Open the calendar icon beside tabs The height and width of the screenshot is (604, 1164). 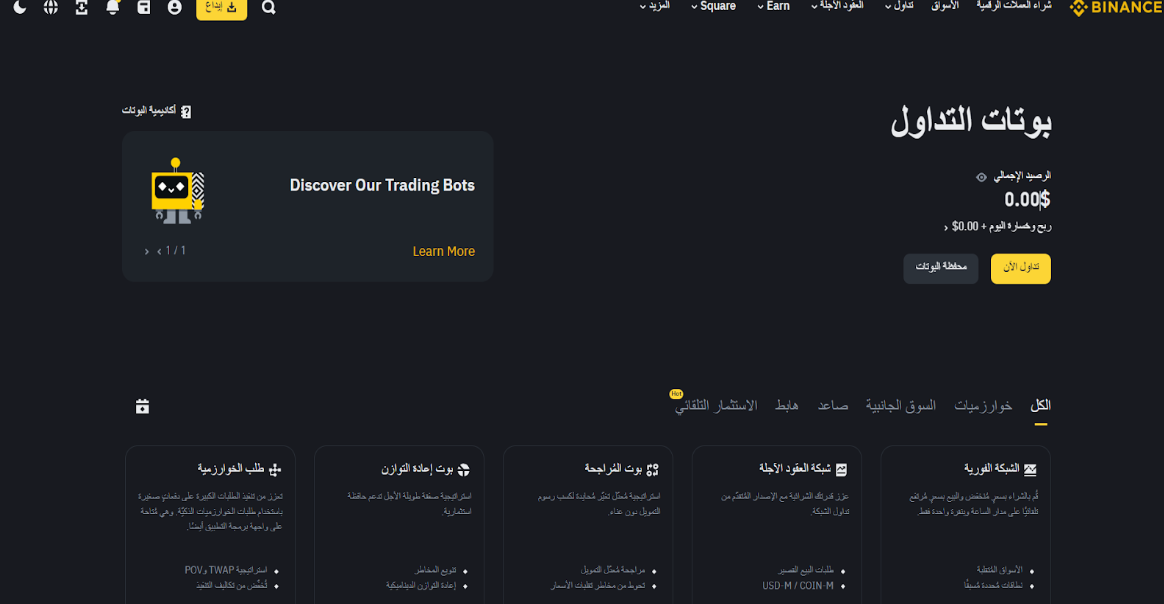tap(143, 407)
